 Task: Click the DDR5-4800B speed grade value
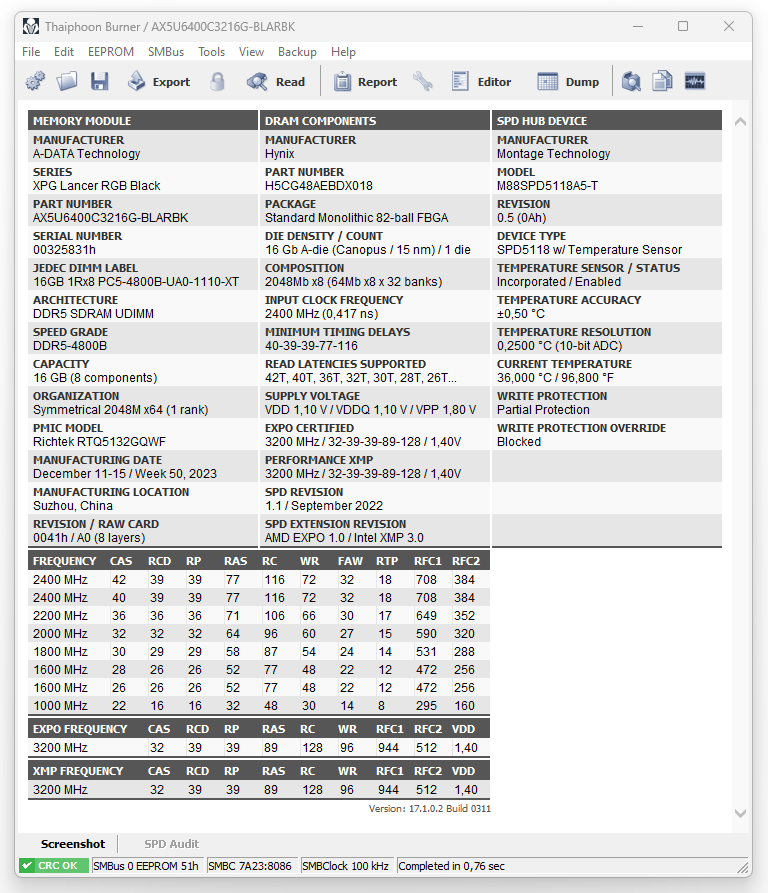pyautogui.click(x=70, y=346)
